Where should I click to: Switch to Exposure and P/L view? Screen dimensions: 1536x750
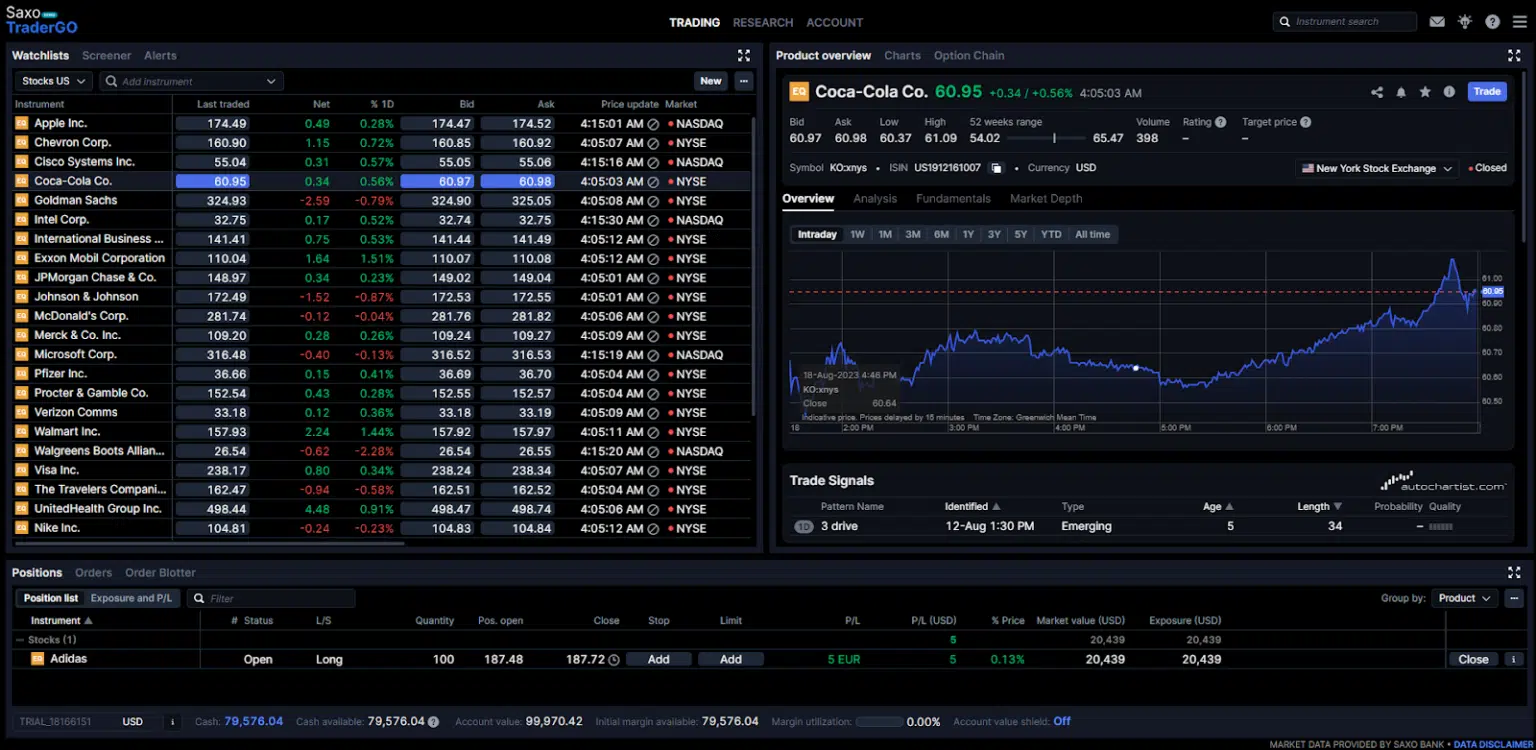click(x=131, y=598)
